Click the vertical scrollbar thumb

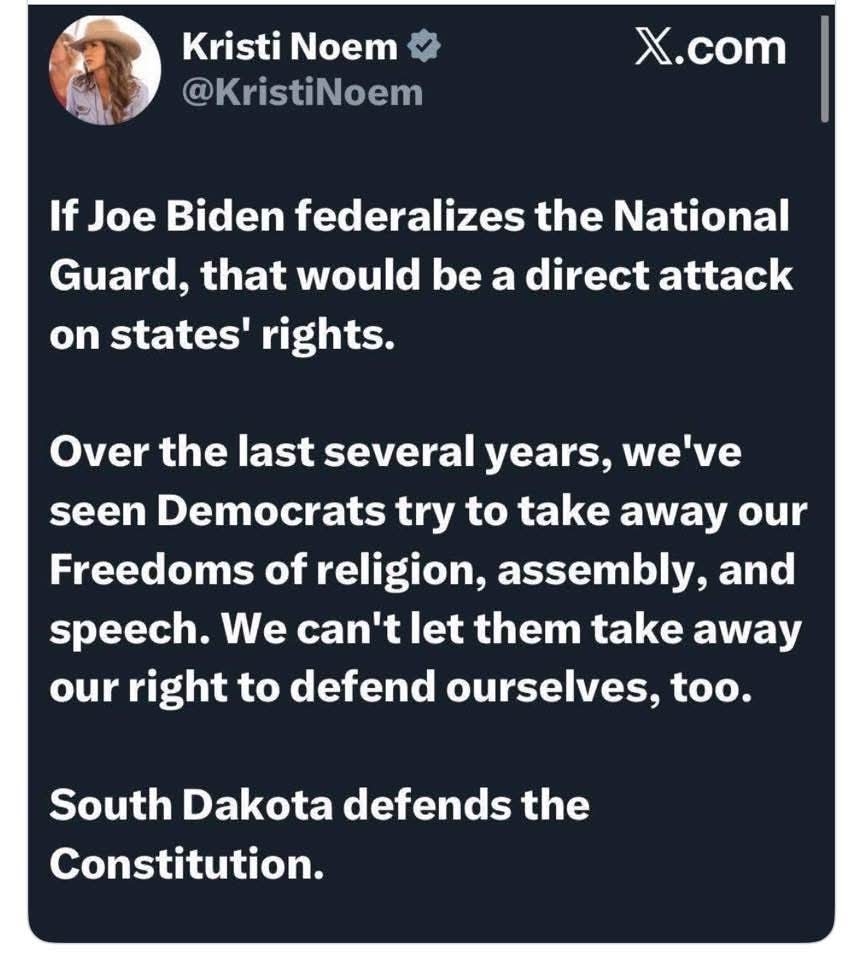pyautogui.click(x=825, y=70)
